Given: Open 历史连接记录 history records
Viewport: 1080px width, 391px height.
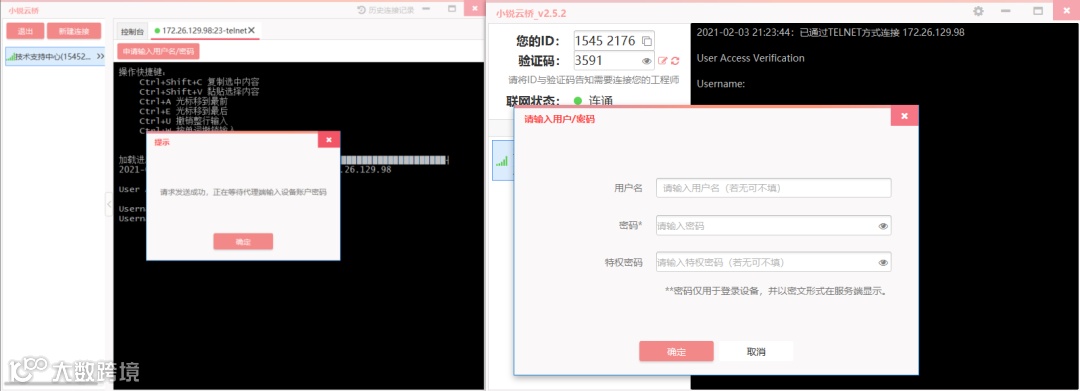Looking at the screenshot, I should pos(386,10).
